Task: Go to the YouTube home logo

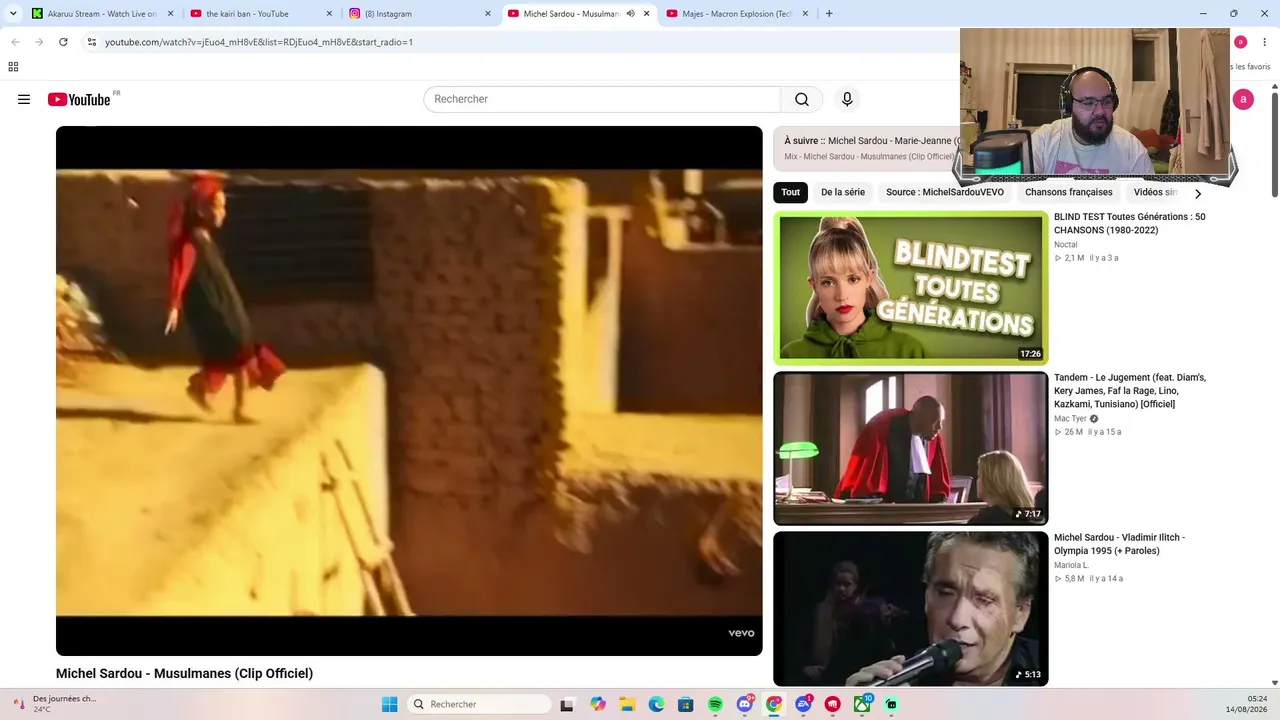Action: click(x=79, y=99)
